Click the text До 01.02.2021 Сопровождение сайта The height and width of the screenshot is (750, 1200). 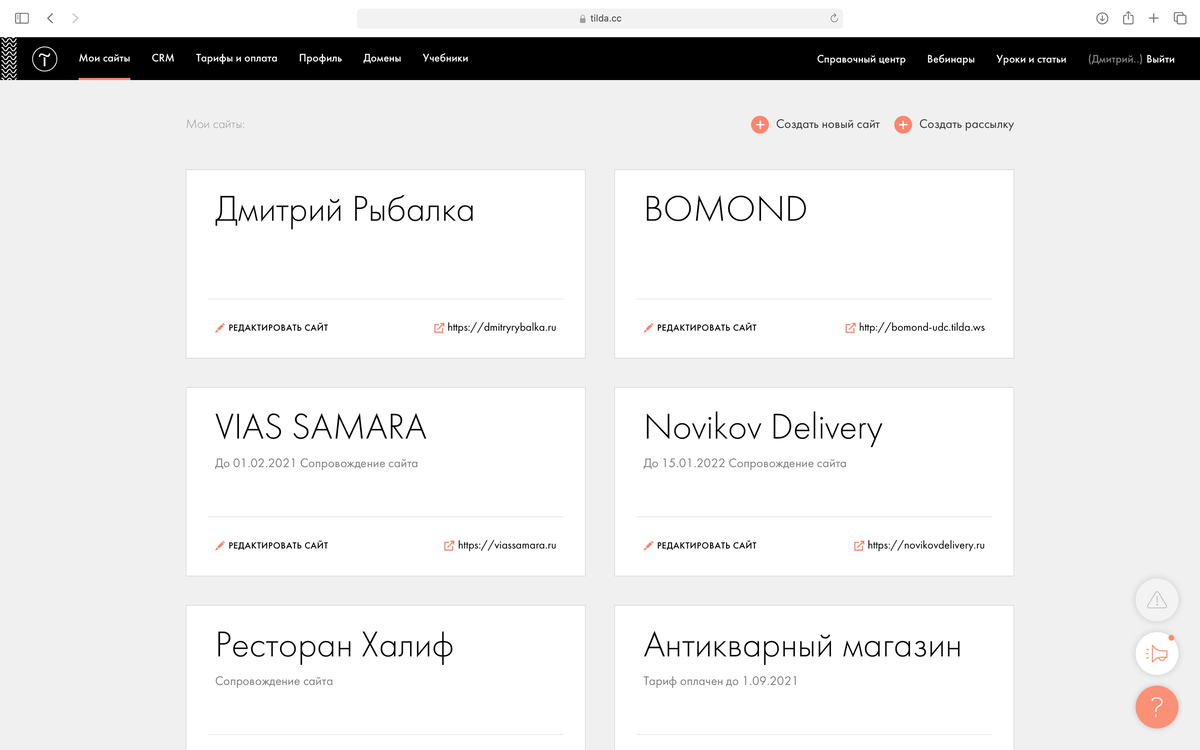(x=316, y=464)
